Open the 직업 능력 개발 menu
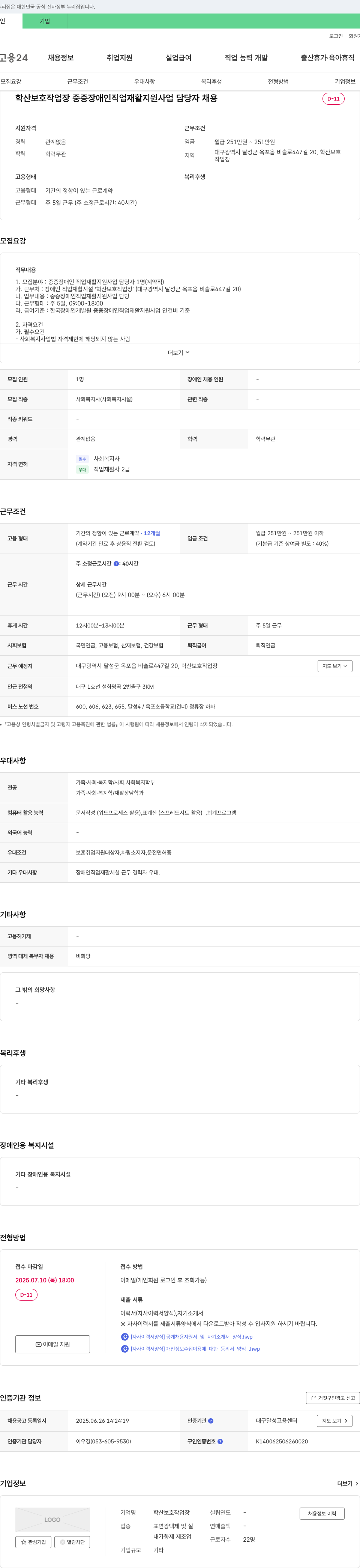The width and height of the screenshot is (360, 1568). (x=246, y=58)
